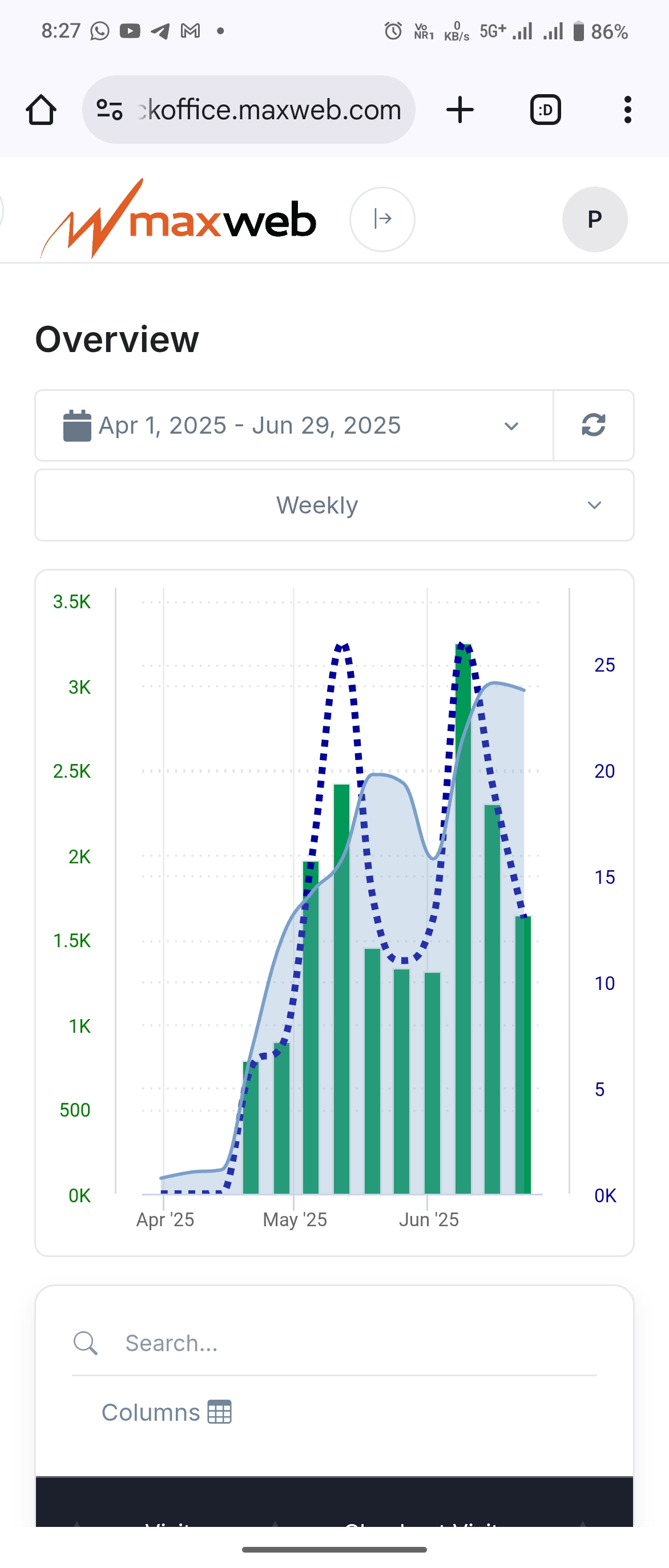Viewport: 669px width, 1568px height.
Task: Click the "3.5K" axis label
Action: pyautogui.click(x=72, y=602)
